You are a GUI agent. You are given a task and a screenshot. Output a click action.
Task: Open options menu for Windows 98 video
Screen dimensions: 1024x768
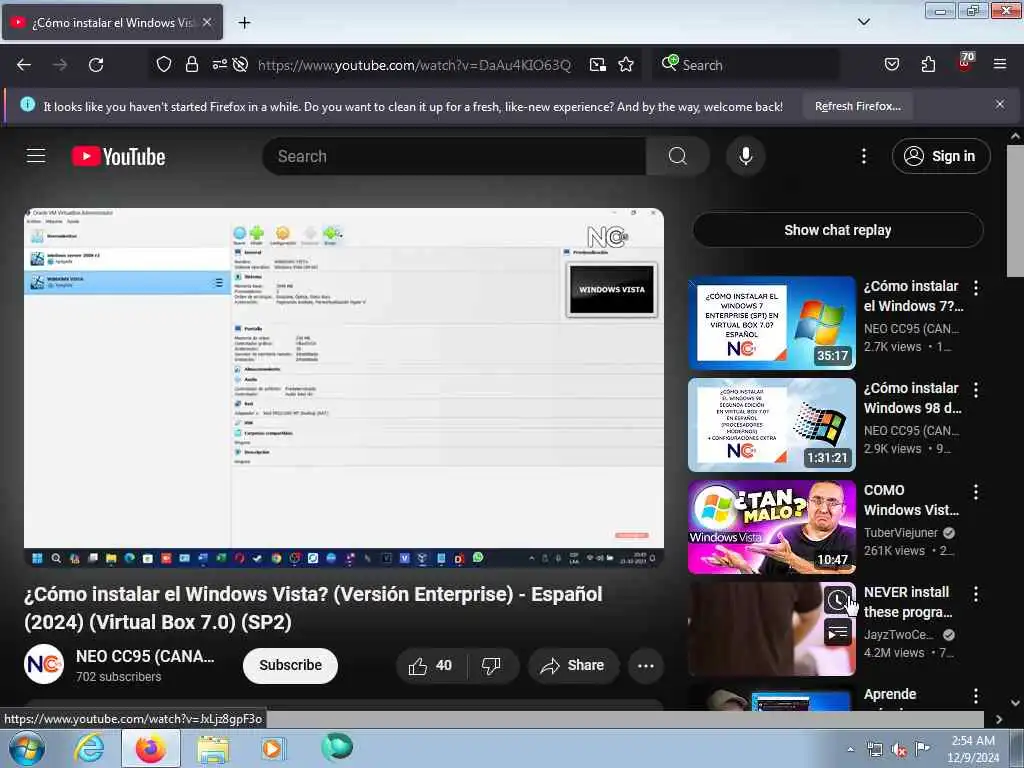(x=976, y=389)
